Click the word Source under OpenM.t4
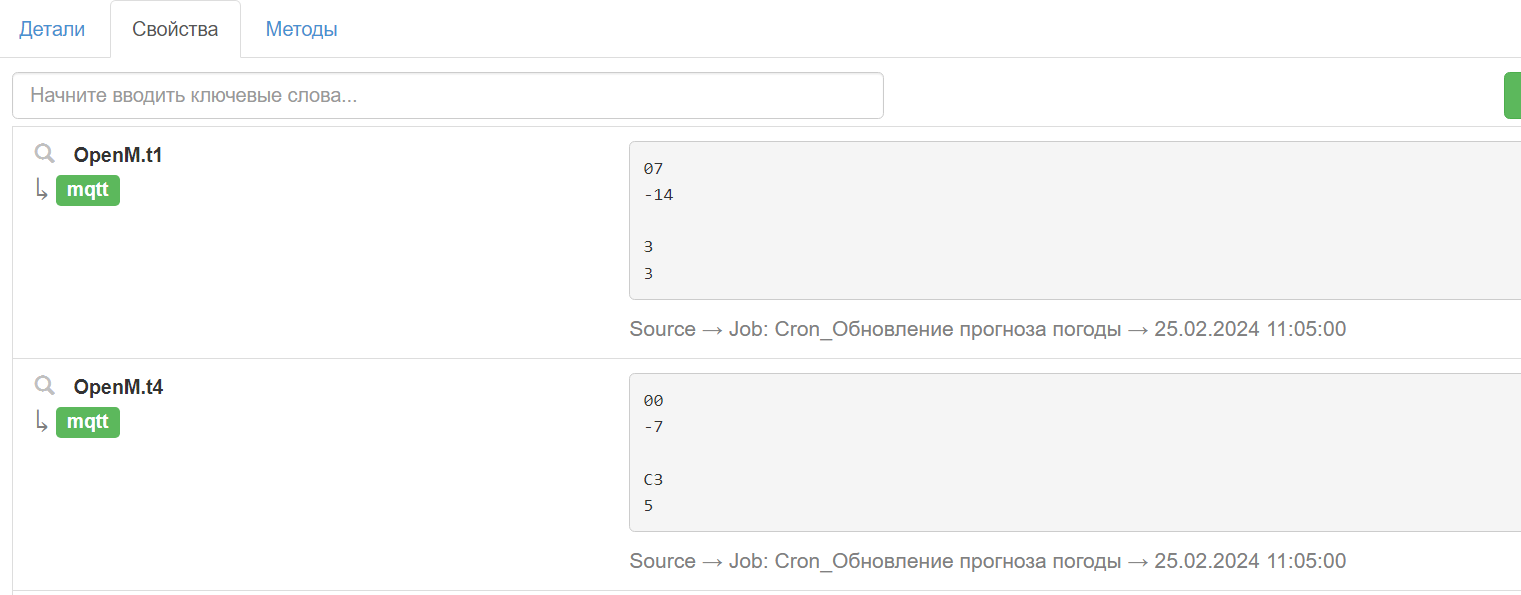The image size is (1521, 595). [x=662, y=561]
